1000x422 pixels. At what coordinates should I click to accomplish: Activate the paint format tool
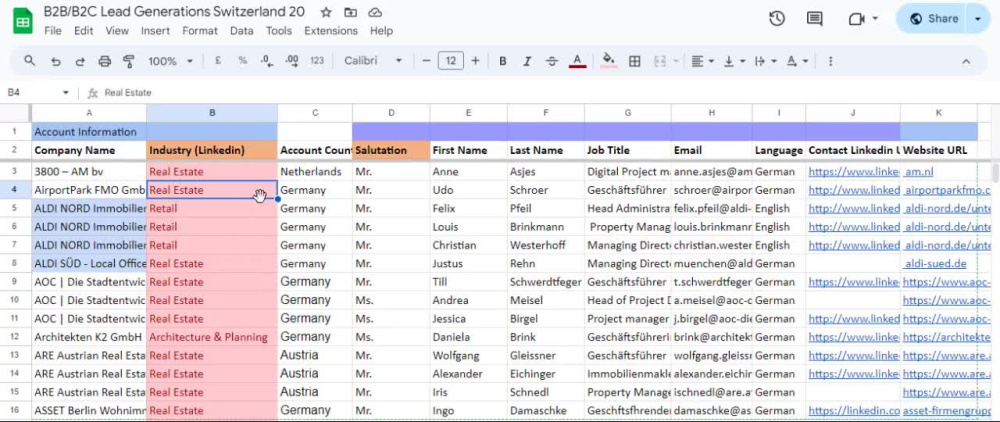129,61
